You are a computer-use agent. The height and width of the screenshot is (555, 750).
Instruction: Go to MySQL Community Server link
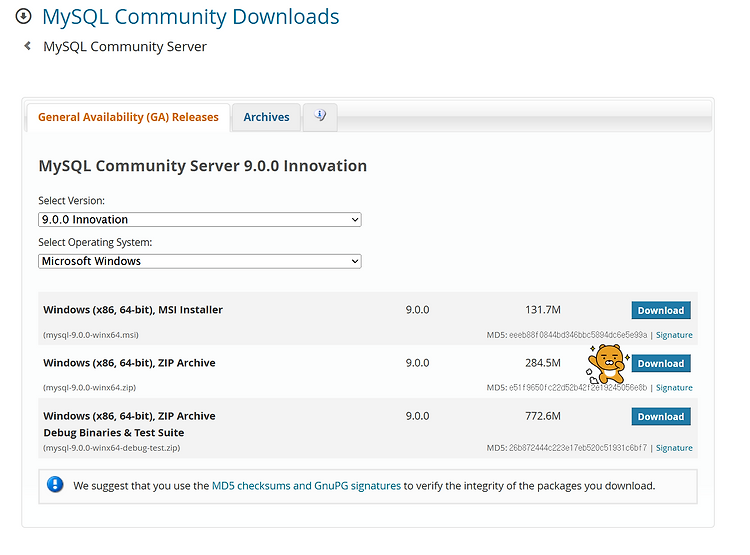point(125,46)
